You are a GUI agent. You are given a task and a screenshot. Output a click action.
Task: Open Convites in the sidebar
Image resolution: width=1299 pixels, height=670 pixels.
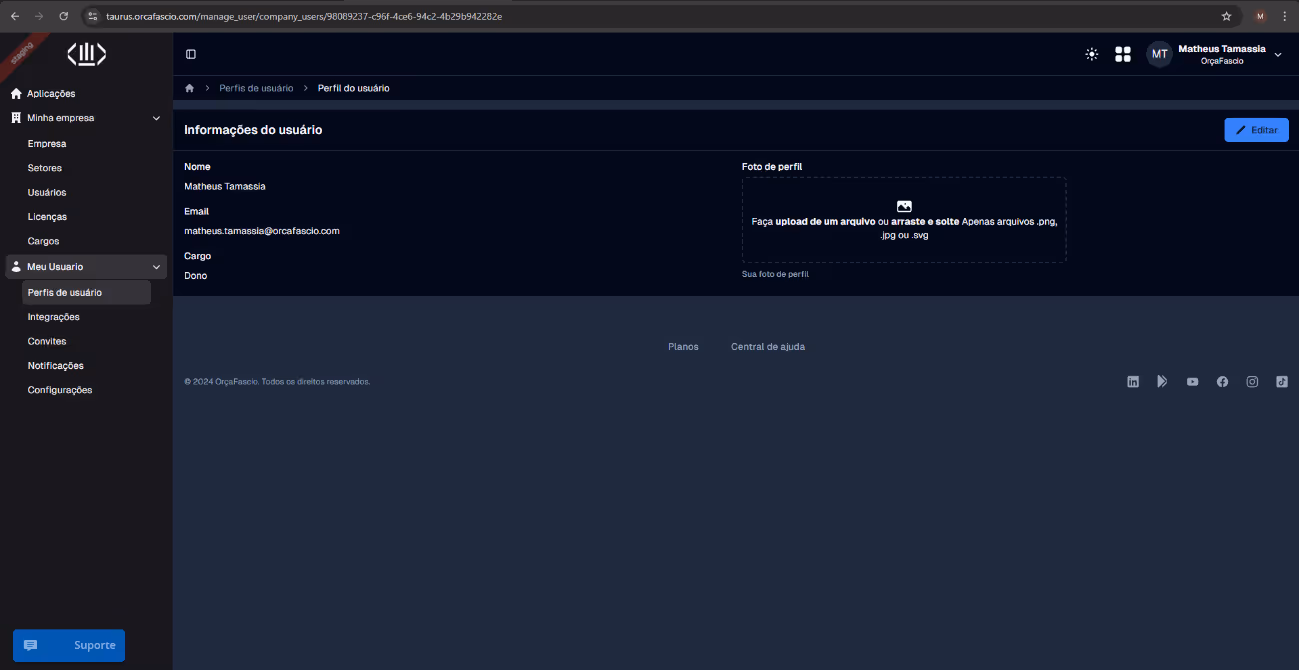pos(47,341)
